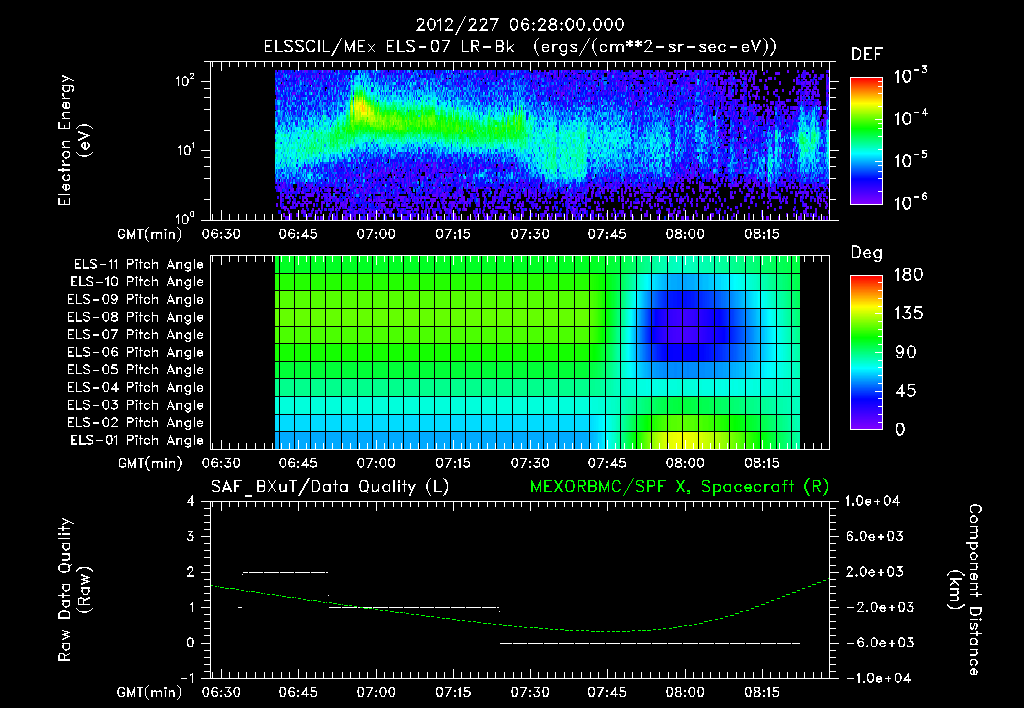Click the 08:15 tick label under the spectrogram
The width and height of the screenshot is (1024, 708).
(761, 234)
